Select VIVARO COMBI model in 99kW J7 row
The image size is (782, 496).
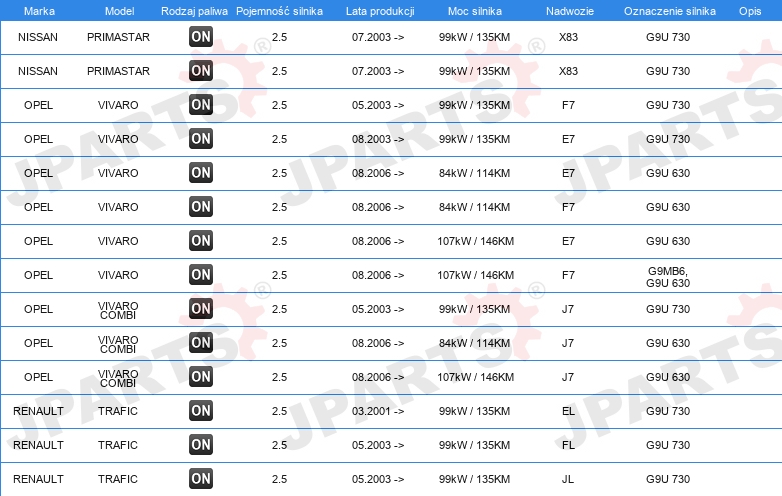[118, 310]
